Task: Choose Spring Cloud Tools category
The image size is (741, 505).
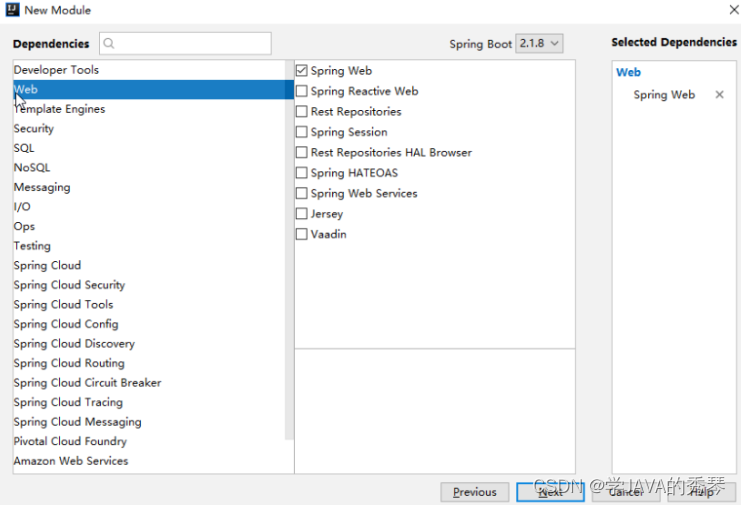Action: [x=149, y=304]
